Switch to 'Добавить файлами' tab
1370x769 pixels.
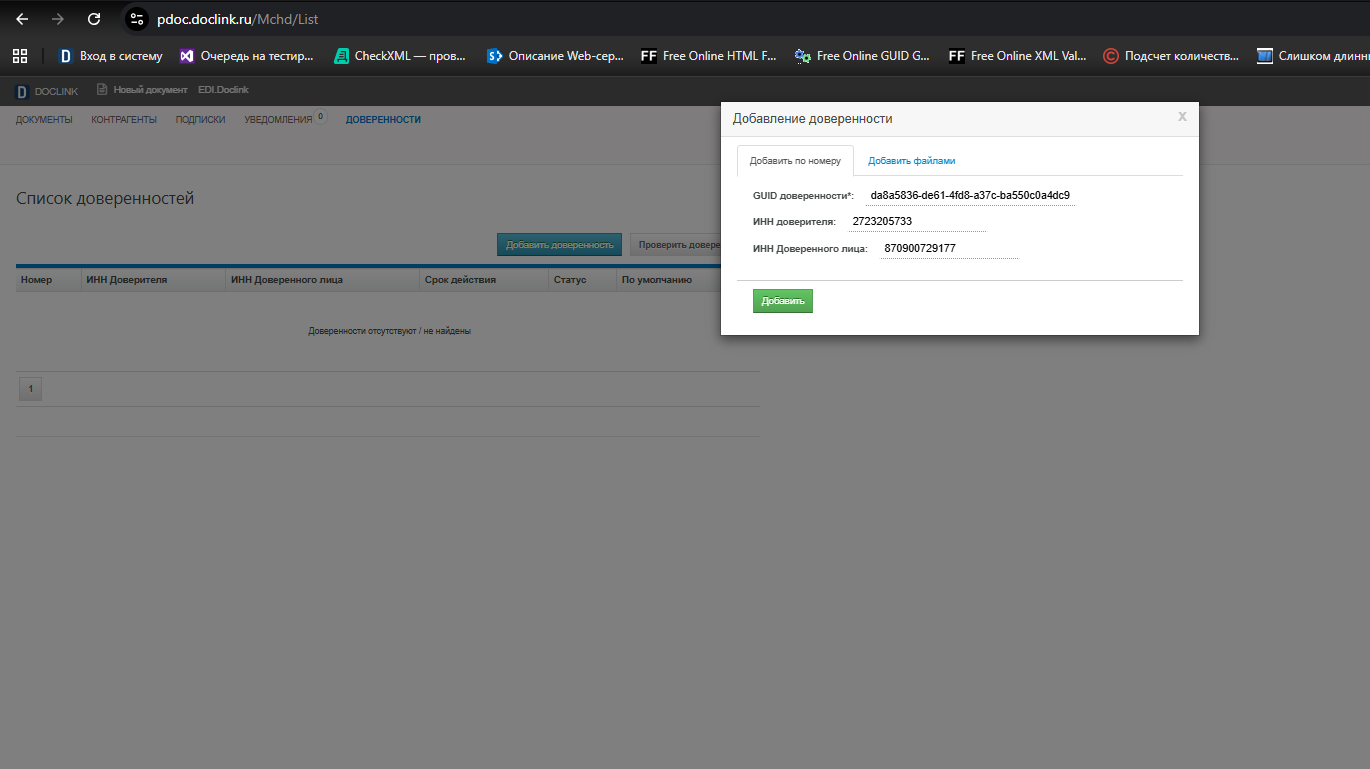pyautogui.click(x=912, y=161)
